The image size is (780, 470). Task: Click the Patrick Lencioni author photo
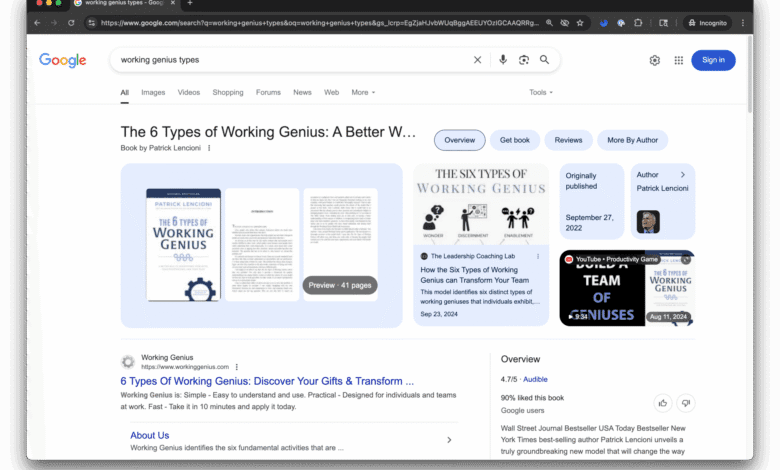(648, 222)
